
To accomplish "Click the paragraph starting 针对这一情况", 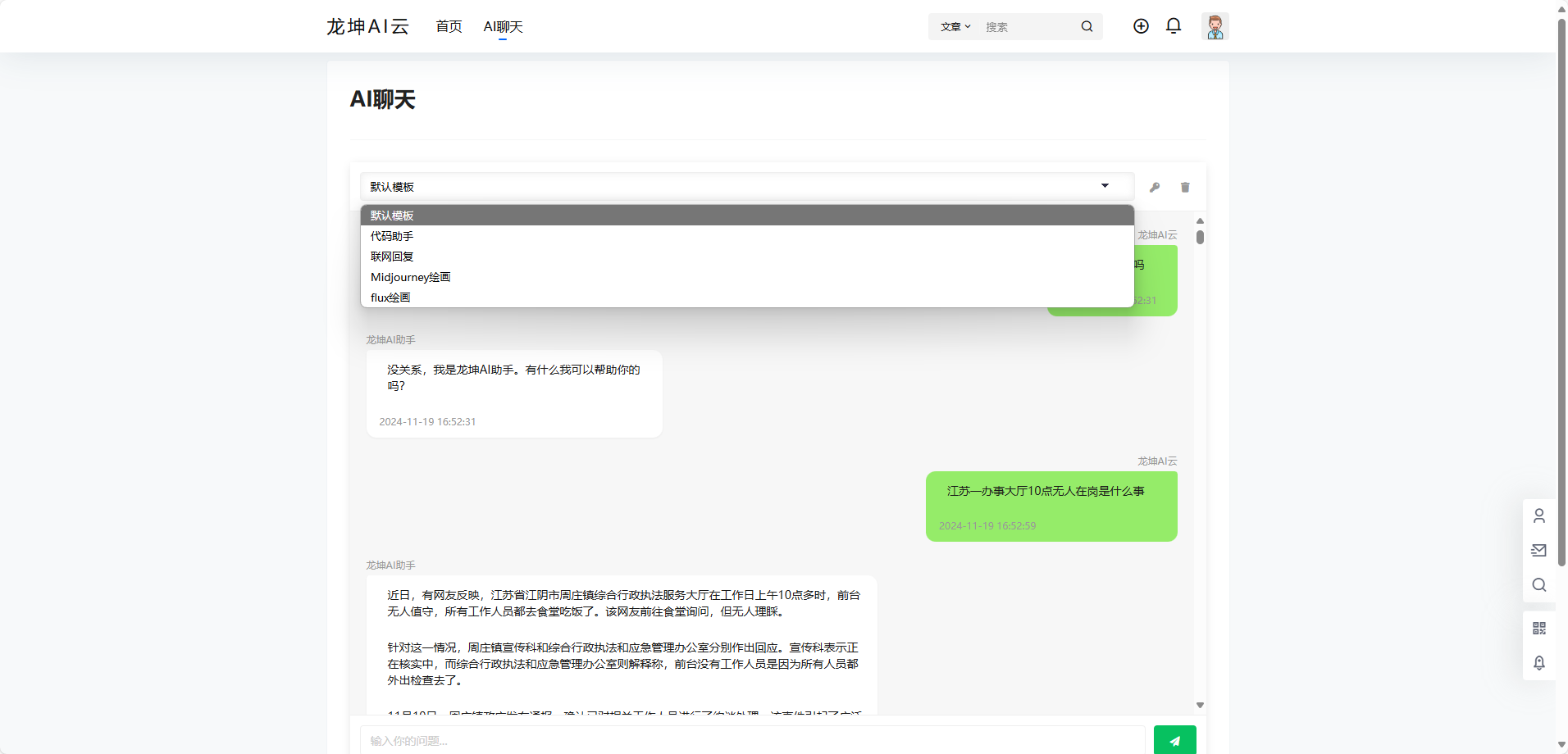I will (623, 664).
